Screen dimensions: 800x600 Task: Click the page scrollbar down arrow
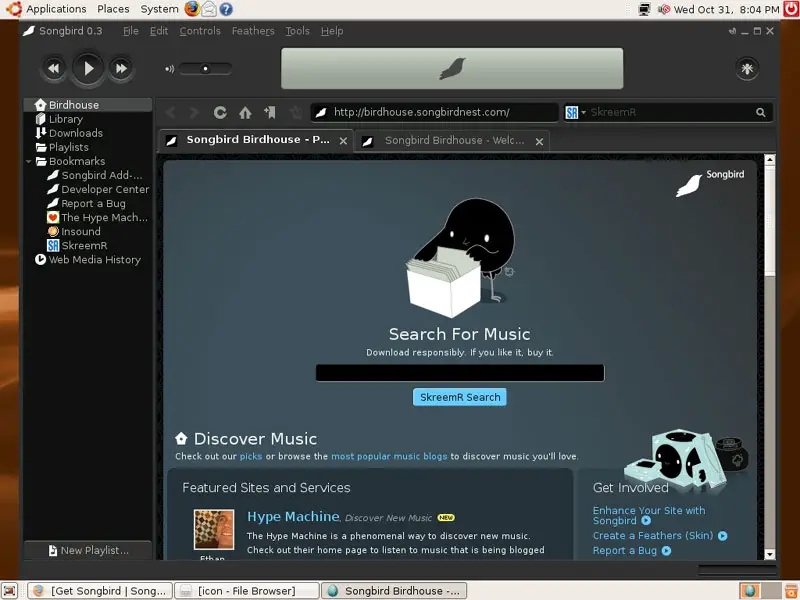(x=770, y=555)
